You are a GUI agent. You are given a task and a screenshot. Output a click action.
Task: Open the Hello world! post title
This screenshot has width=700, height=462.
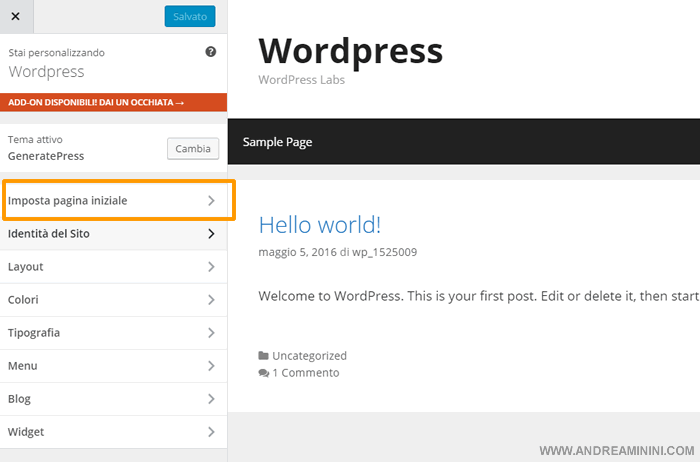[320, 225]
